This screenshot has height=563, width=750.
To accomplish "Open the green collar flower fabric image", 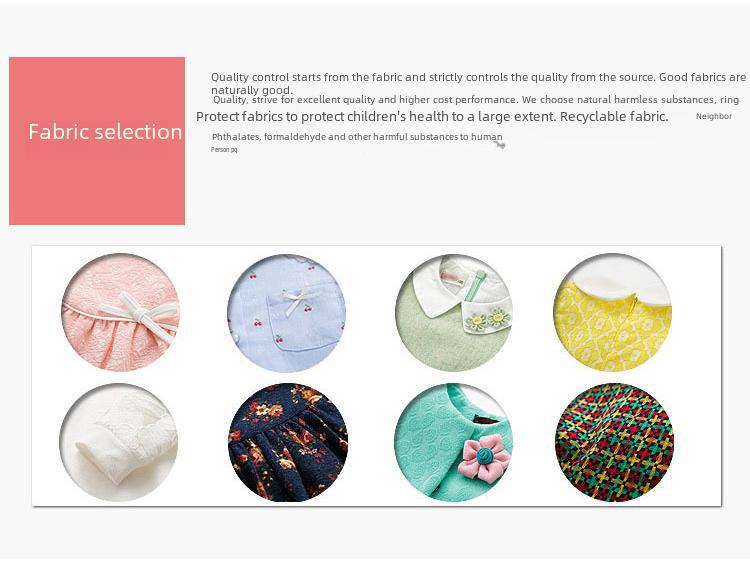I will pyautogui.click(x=454, y=313).
